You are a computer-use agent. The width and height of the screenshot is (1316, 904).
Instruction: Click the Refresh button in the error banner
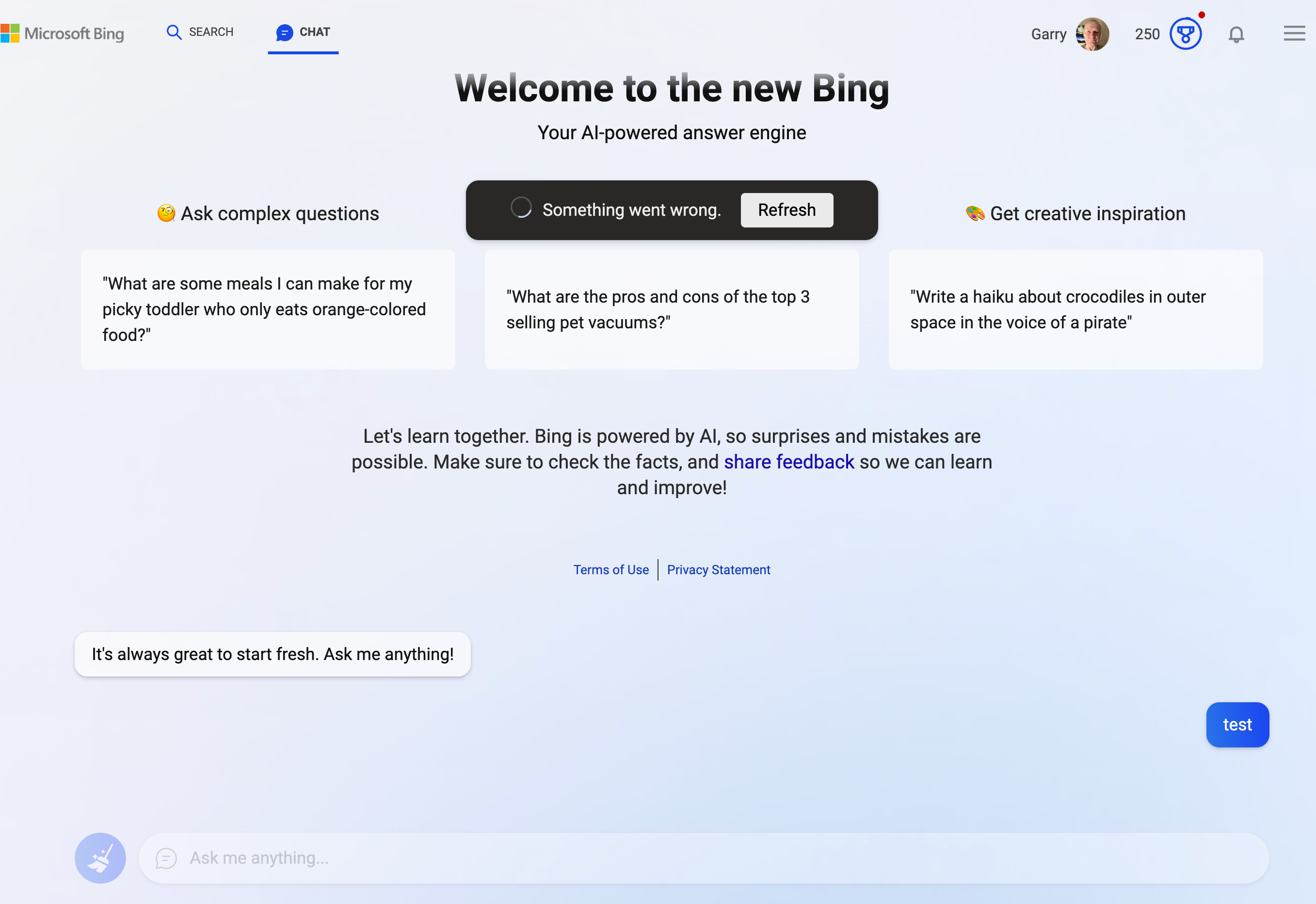point(786,210)
